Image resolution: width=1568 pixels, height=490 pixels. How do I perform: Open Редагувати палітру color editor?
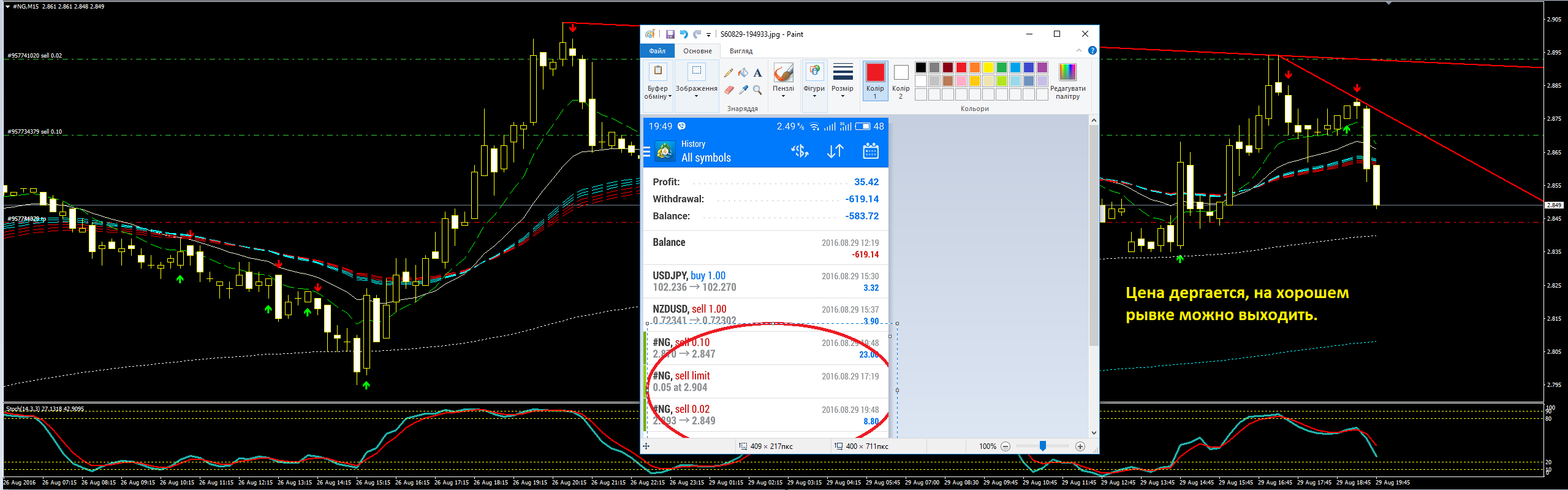coord(1067,80)
